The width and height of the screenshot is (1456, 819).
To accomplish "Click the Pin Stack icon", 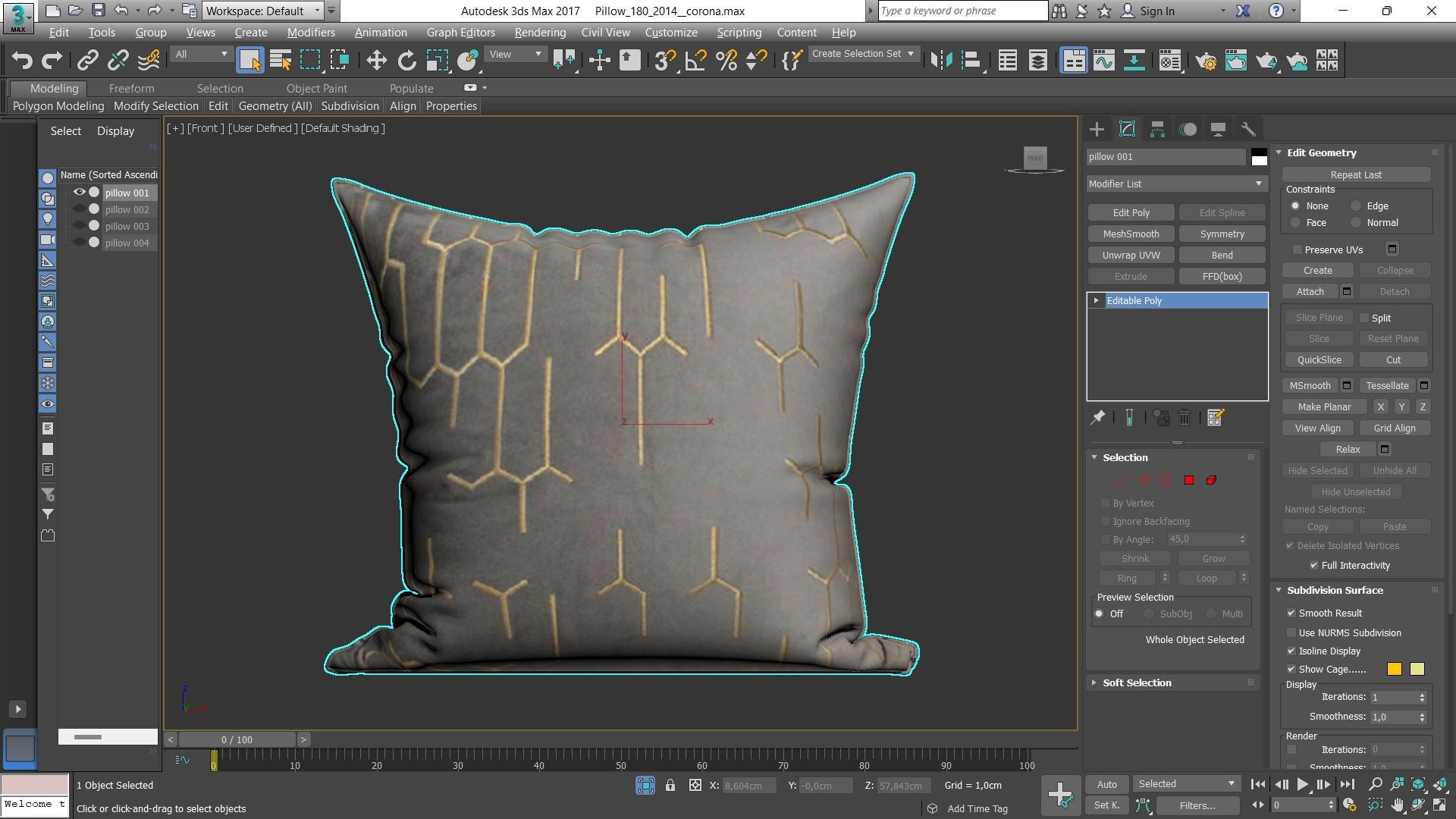I will point(1097,417).
